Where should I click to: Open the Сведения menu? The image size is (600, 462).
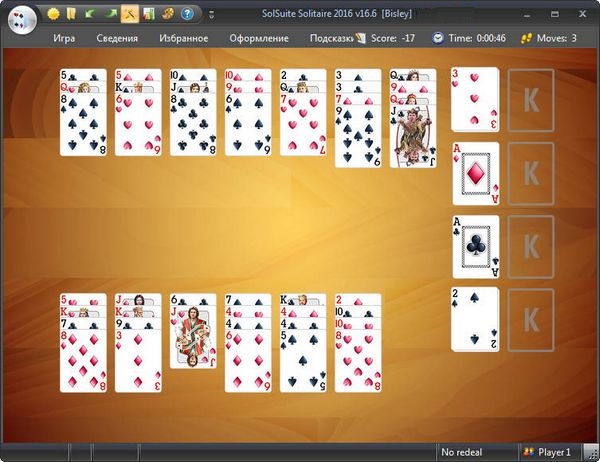(117, 38)
